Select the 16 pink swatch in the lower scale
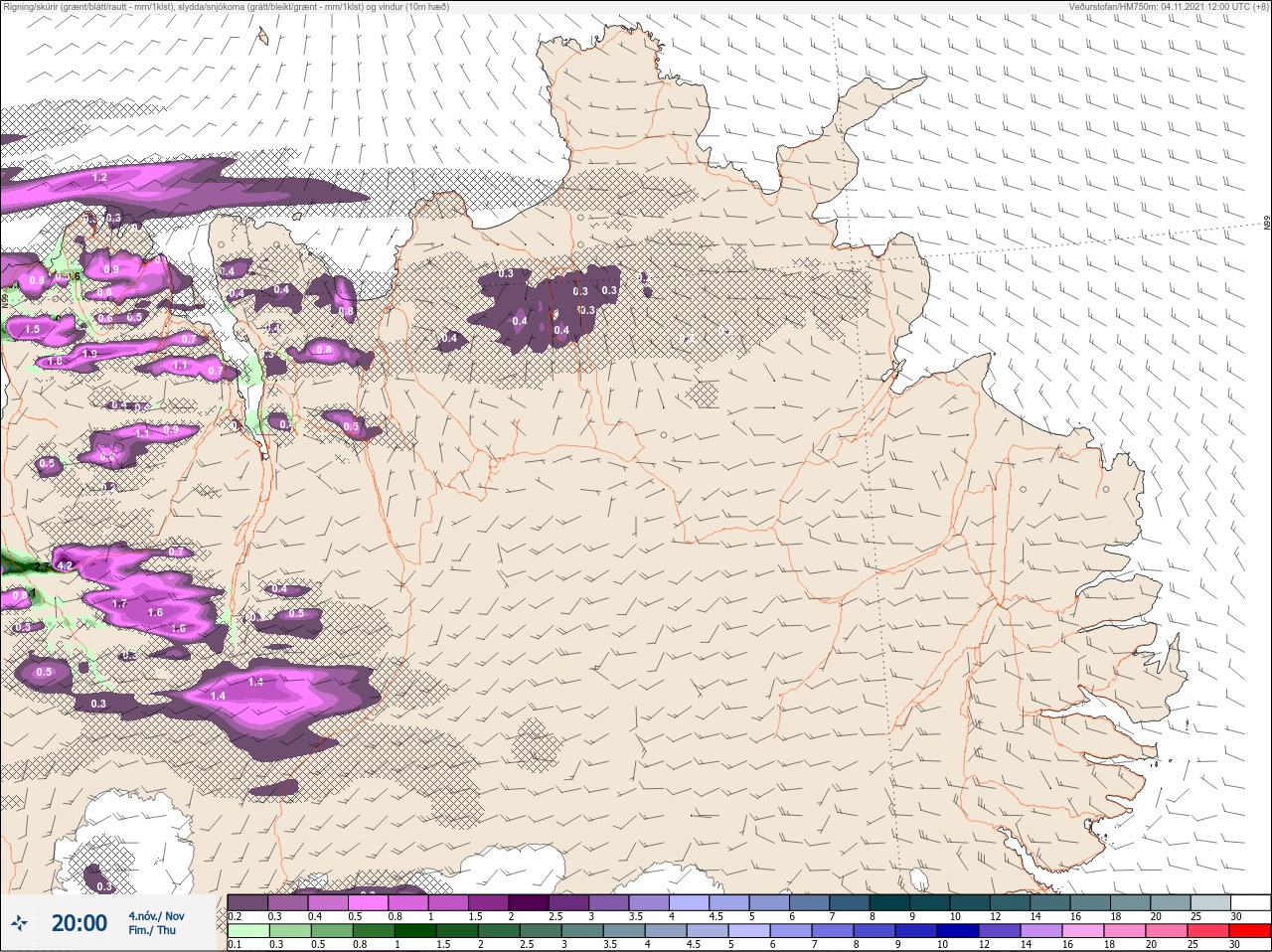This screenshot has width=1272, height=952. point(1083,931)
